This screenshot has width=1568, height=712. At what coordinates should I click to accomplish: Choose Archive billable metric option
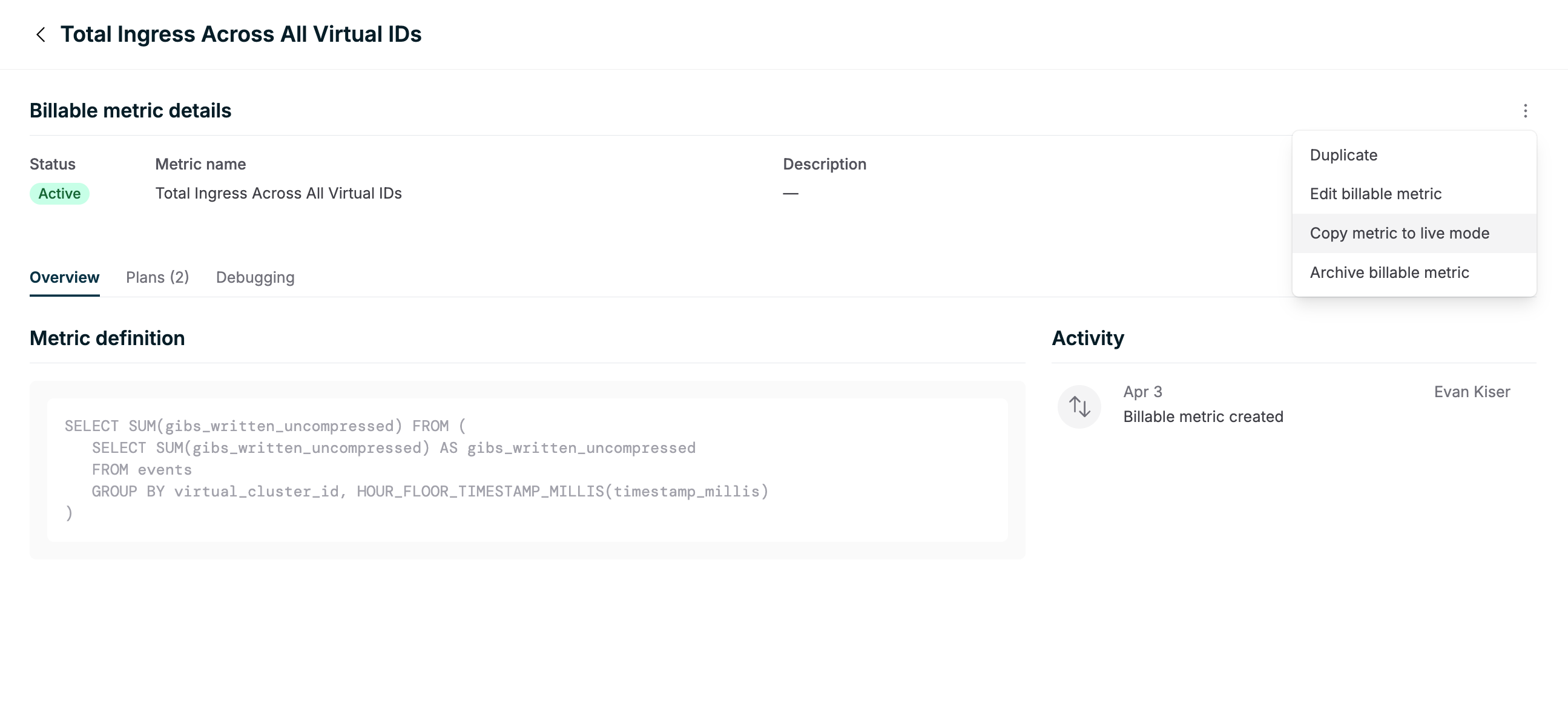[1414, 272]
